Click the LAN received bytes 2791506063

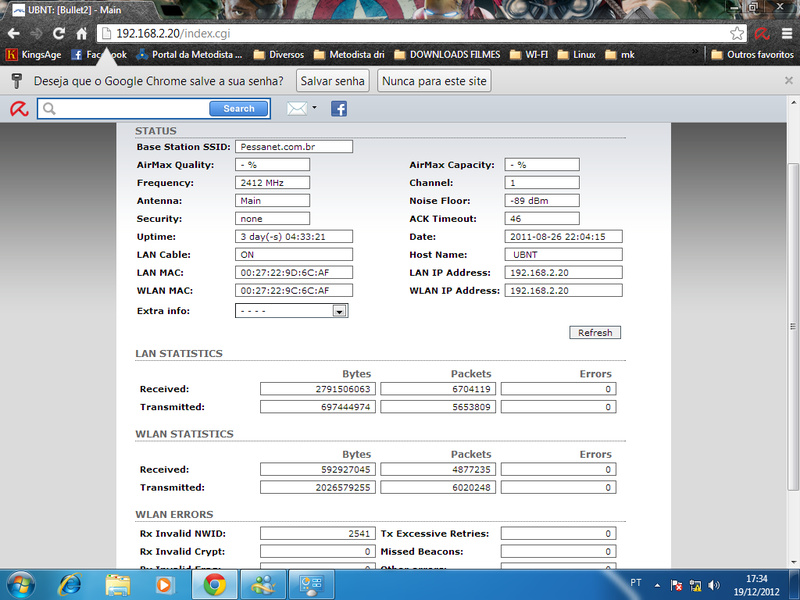(x=318, y=389)
